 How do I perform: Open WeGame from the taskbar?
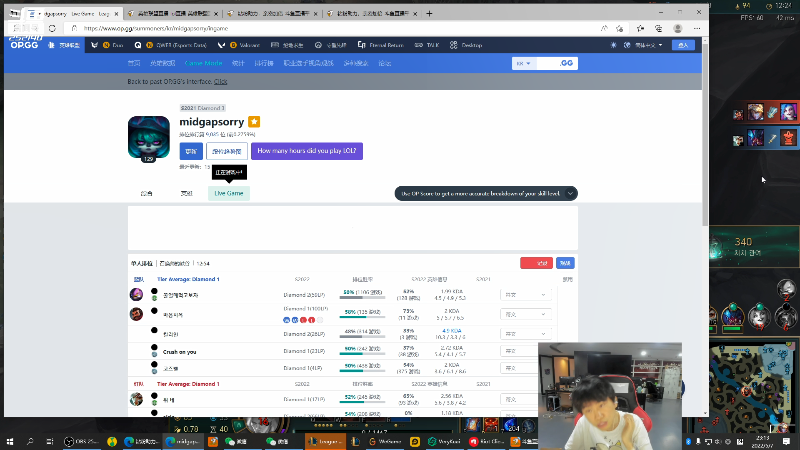pyautogui.click(x=386, y=441)
